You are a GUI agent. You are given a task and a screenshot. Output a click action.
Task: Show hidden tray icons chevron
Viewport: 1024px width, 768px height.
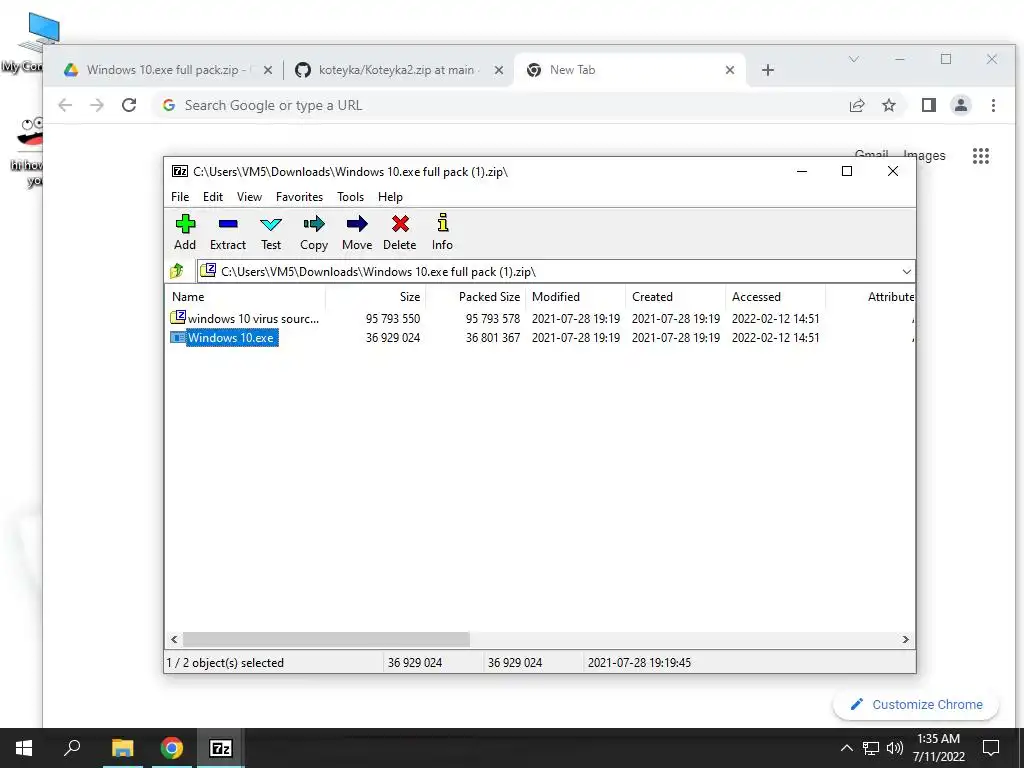tap(846, 748)
